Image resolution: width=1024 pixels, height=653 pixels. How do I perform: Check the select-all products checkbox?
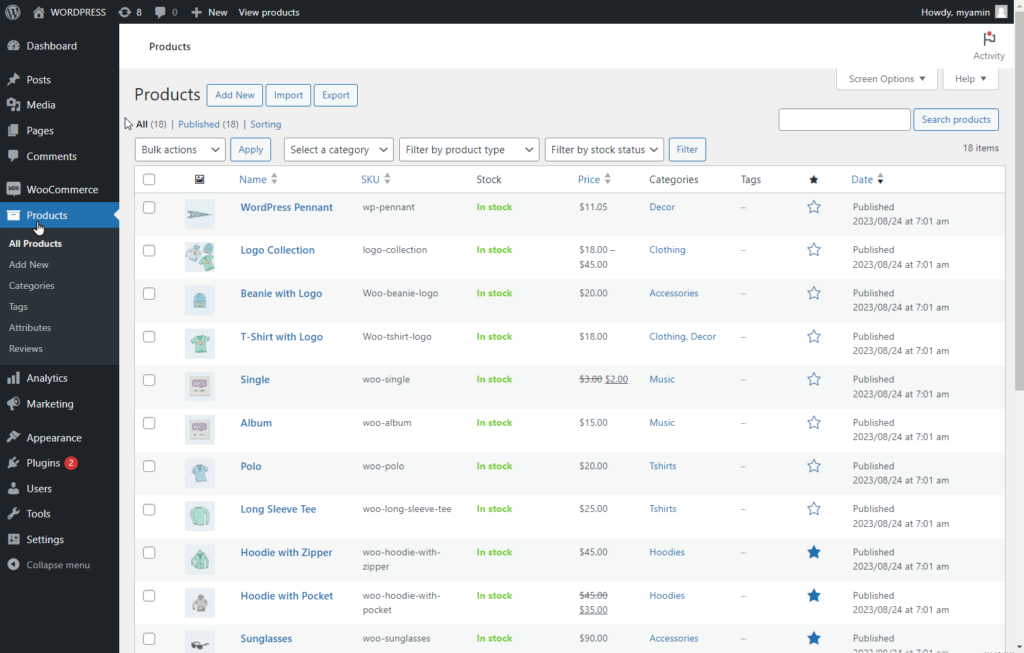[149, 179]
